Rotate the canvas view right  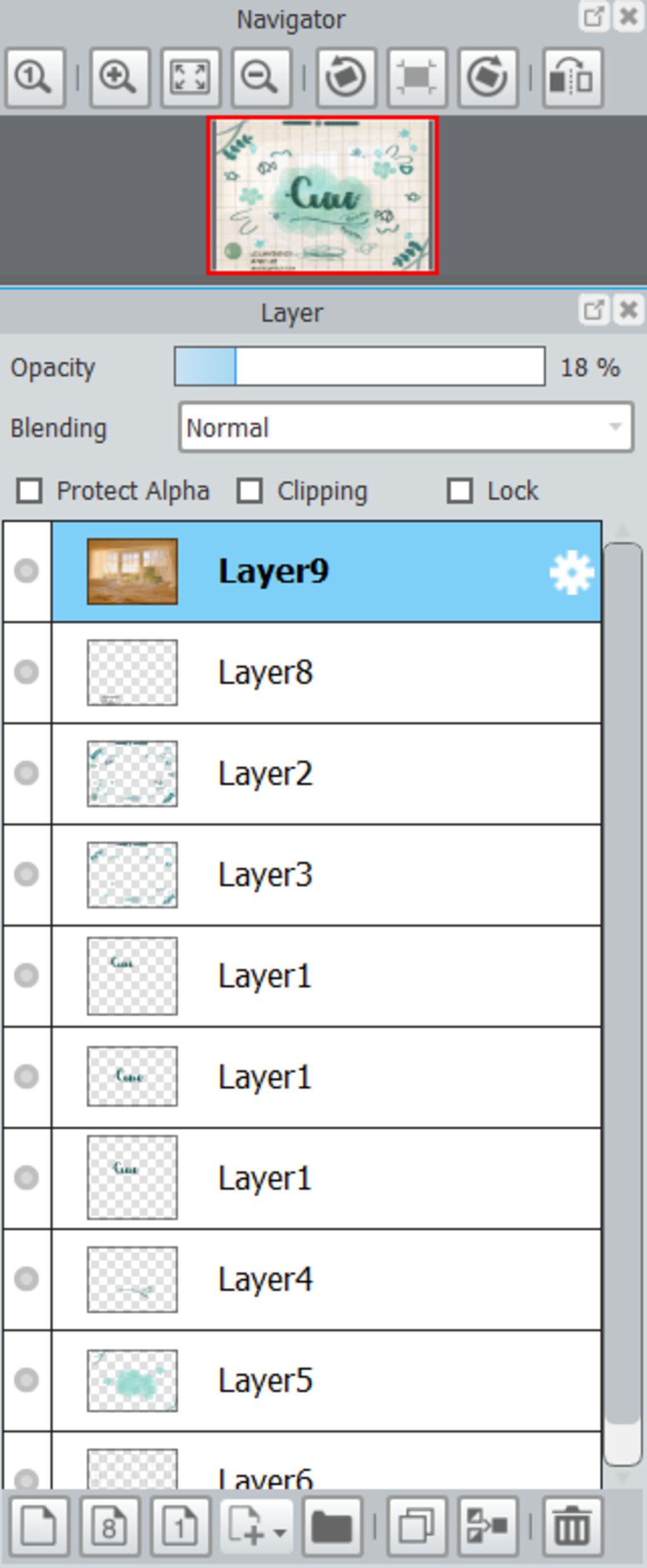tap(487, 78)
